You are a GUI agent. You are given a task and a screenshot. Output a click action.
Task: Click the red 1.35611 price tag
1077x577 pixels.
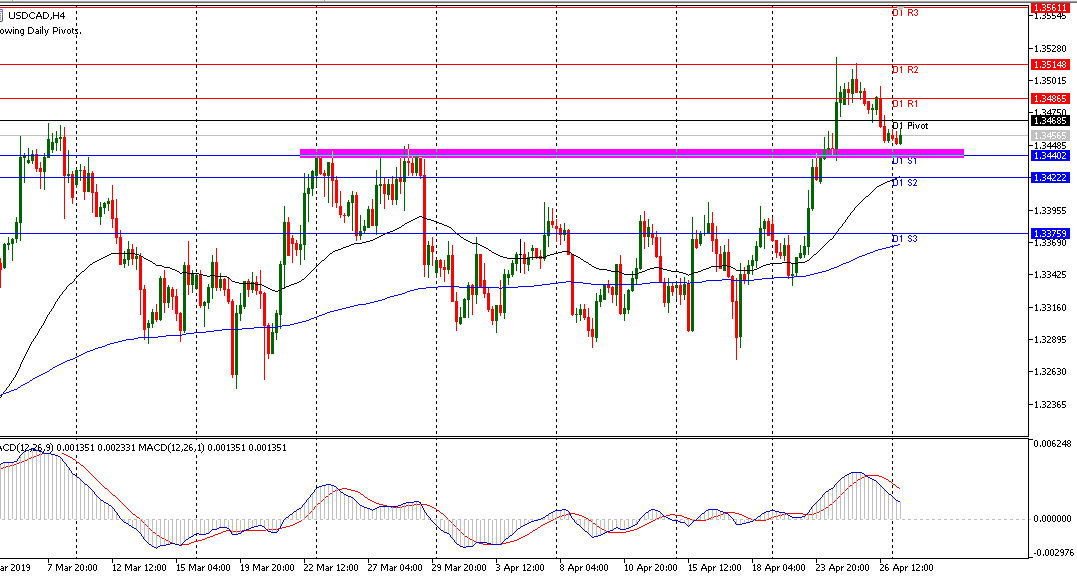pos(1051,7)
